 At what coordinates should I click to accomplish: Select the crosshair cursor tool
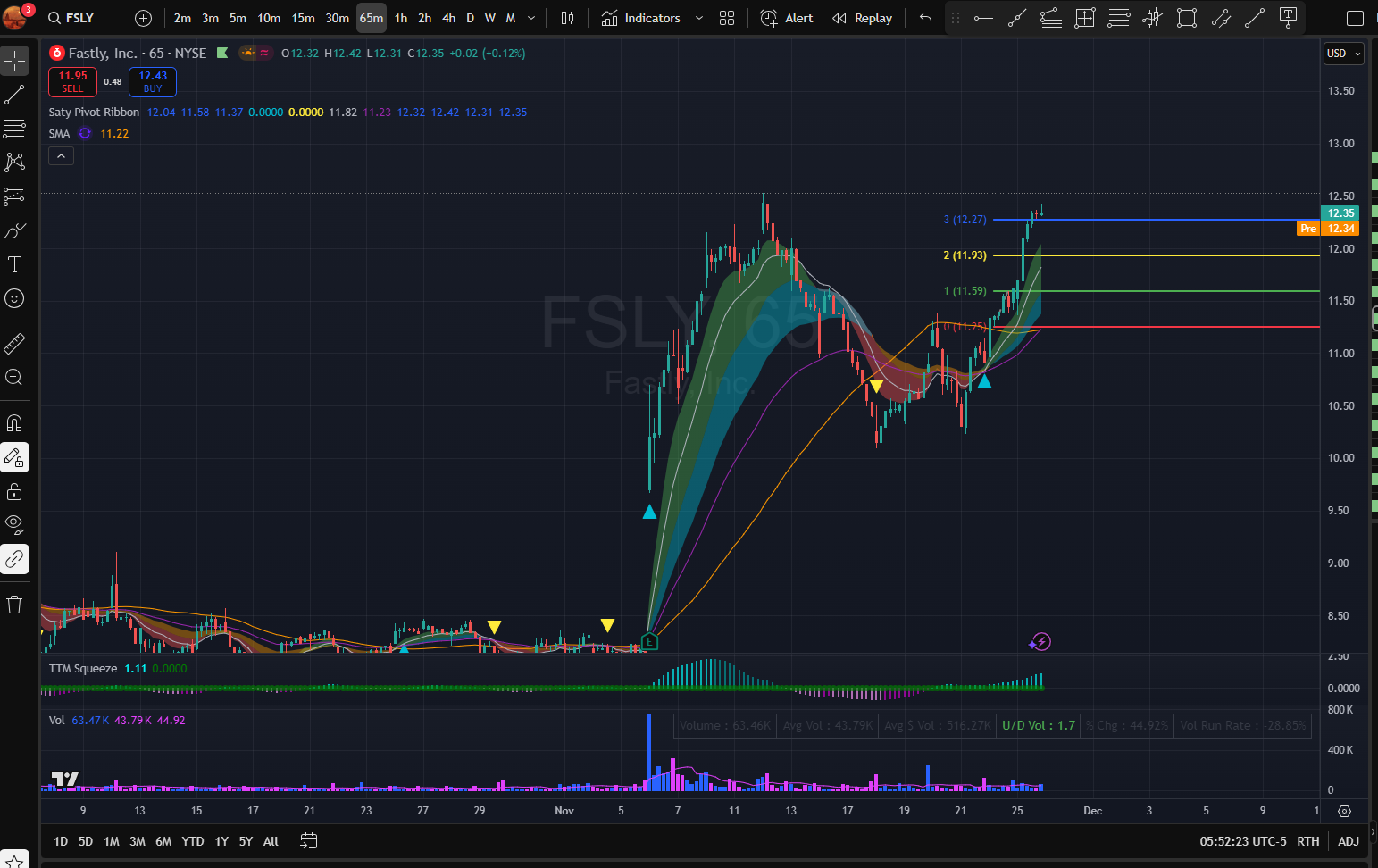pos(15,61)
